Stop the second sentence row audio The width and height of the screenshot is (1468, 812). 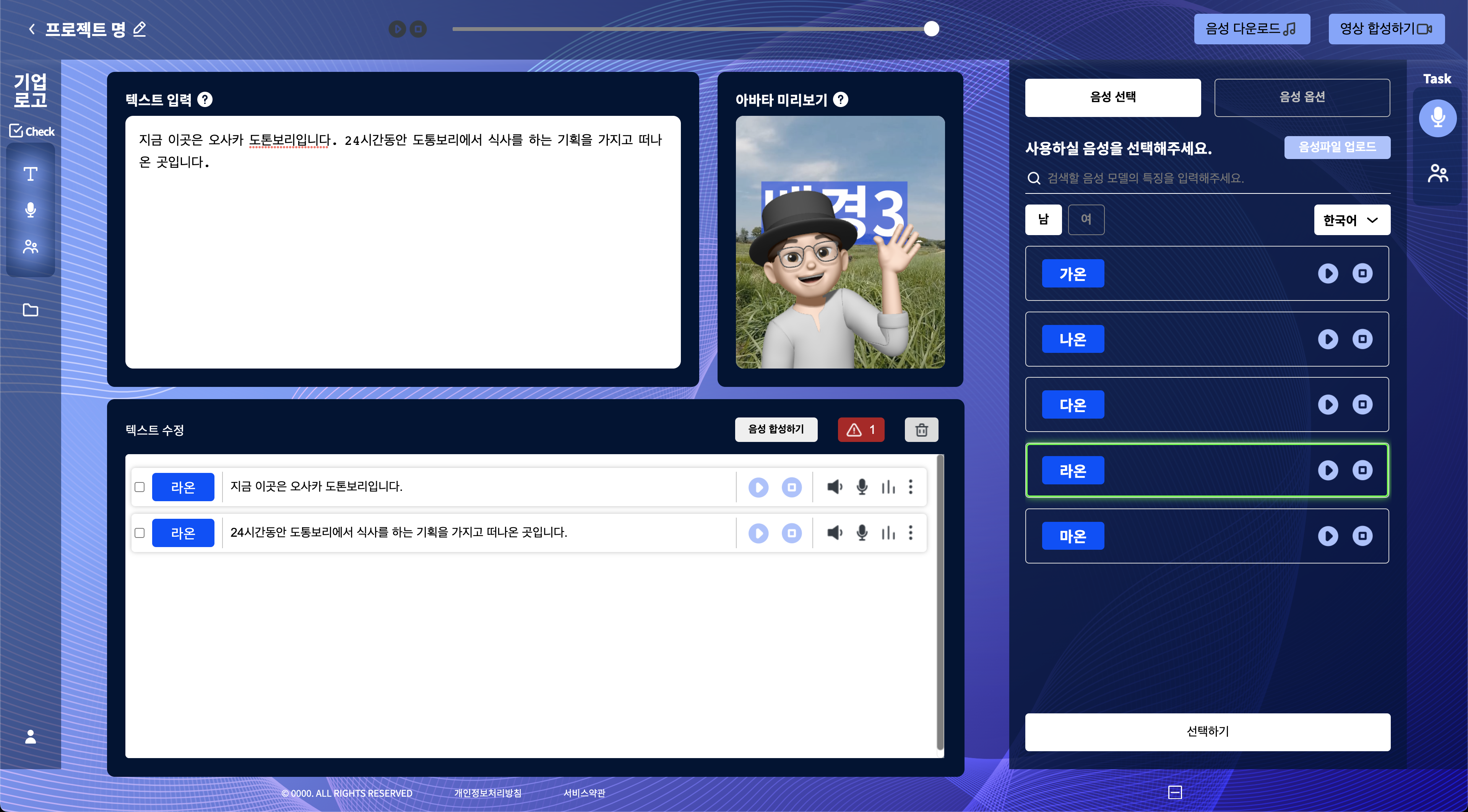pyautogui.click(x=792, y=533)
